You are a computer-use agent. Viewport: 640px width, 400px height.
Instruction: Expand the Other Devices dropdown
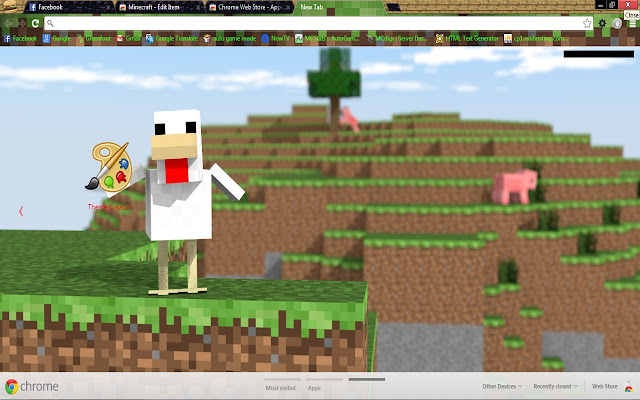click(x=502, y=386)
